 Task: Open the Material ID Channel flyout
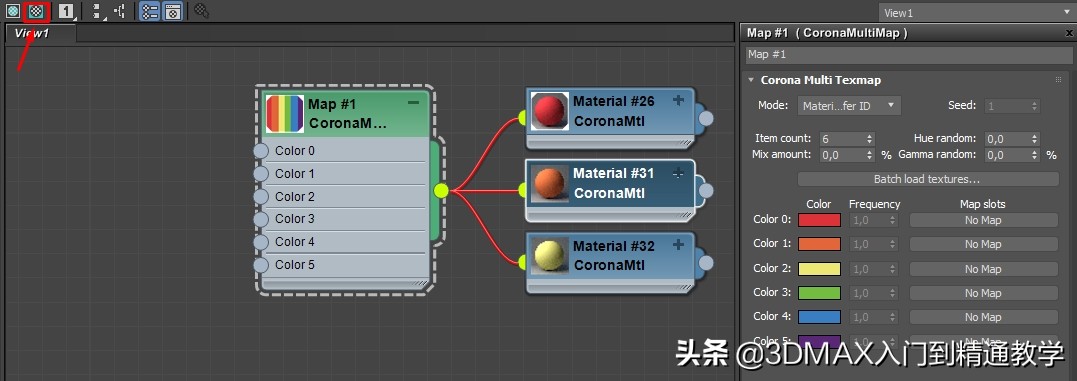coord(67,11)
